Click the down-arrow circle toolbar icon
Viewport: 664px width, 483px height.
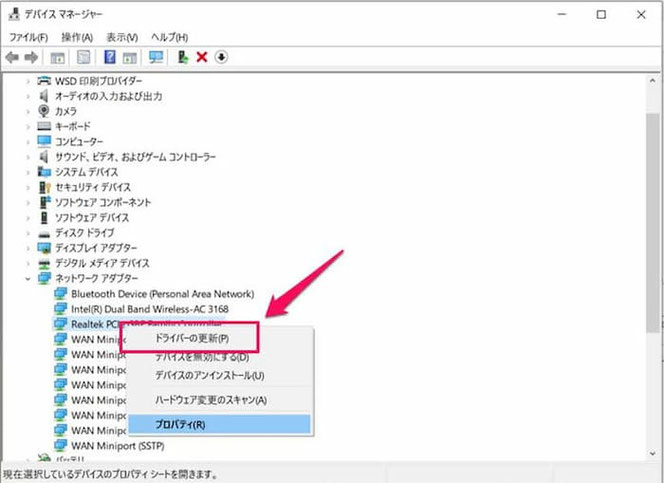click(x=221, y=57)
